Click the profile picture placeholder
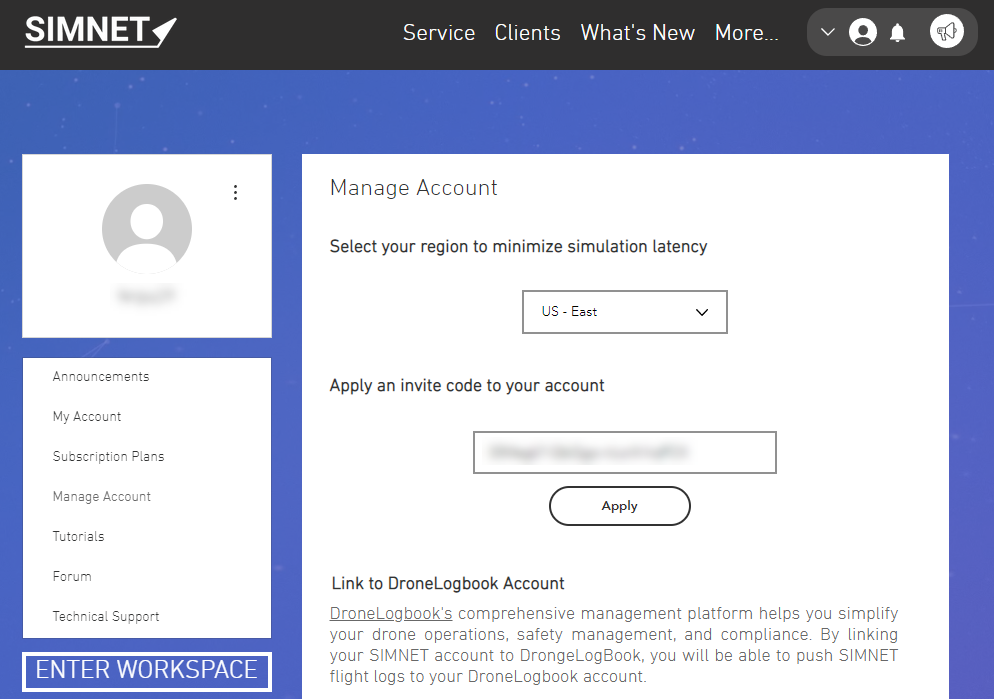The image size is (994, 699). click(147, 229)
